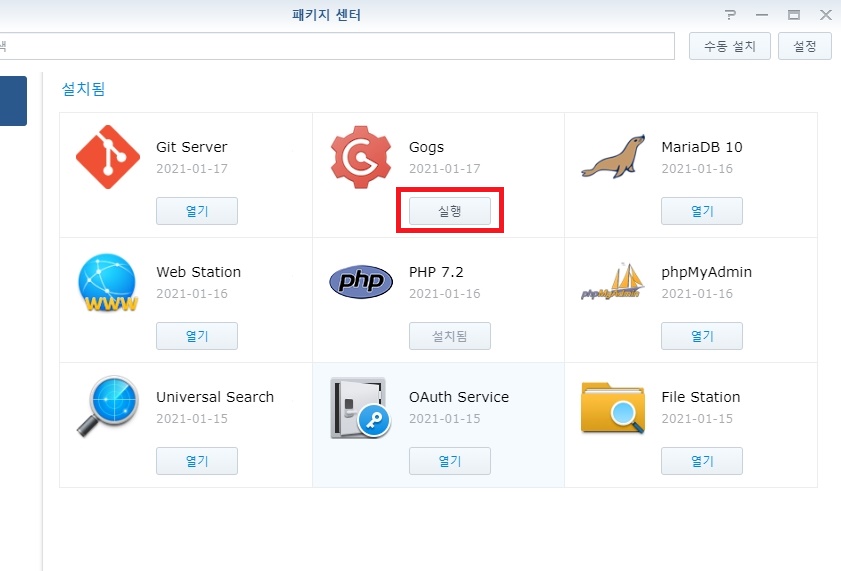Close the 패키지 센터 window
The image size is (841, 571).
pos(826,15)
